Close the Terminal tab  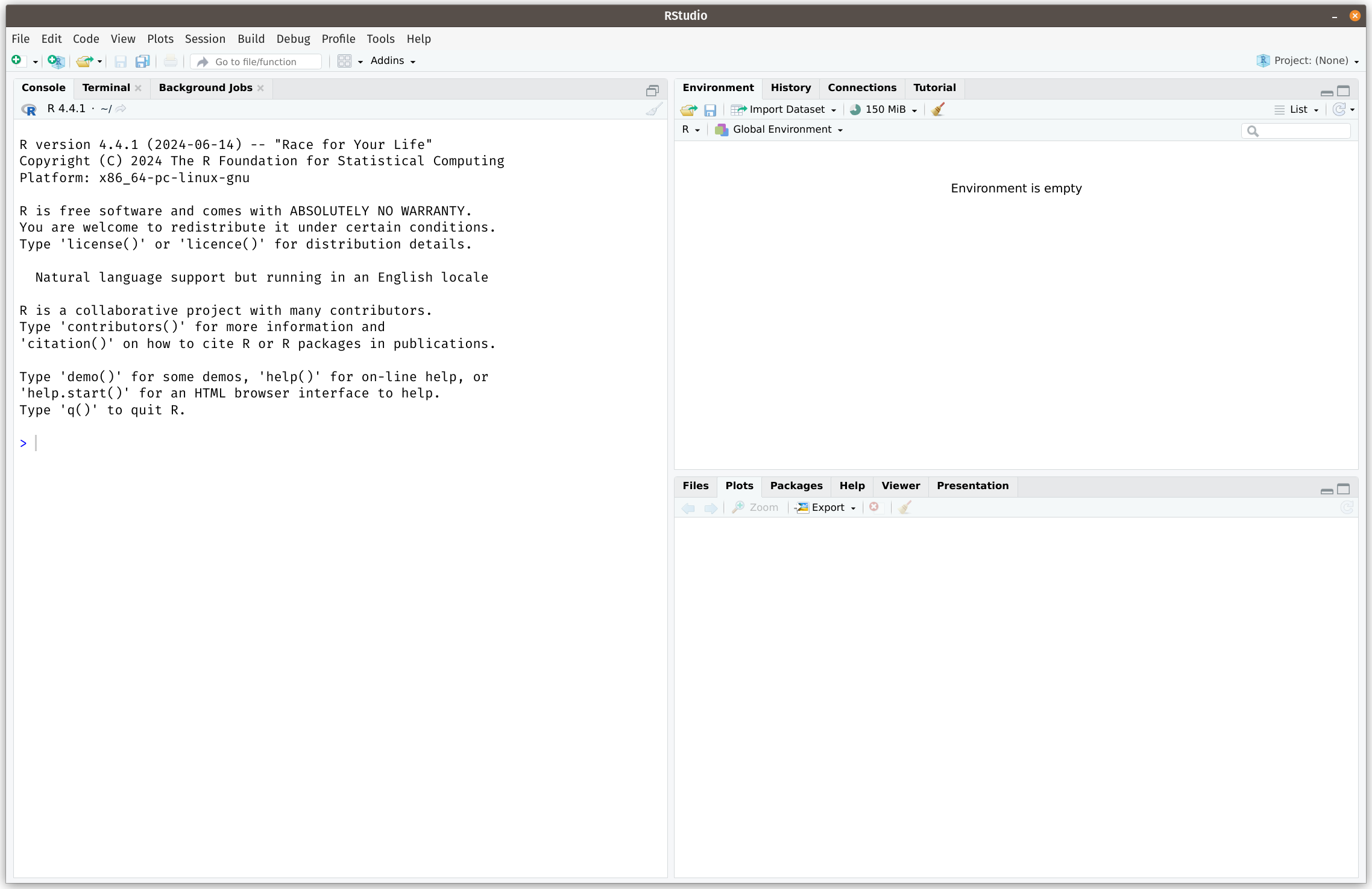(139, 88)
